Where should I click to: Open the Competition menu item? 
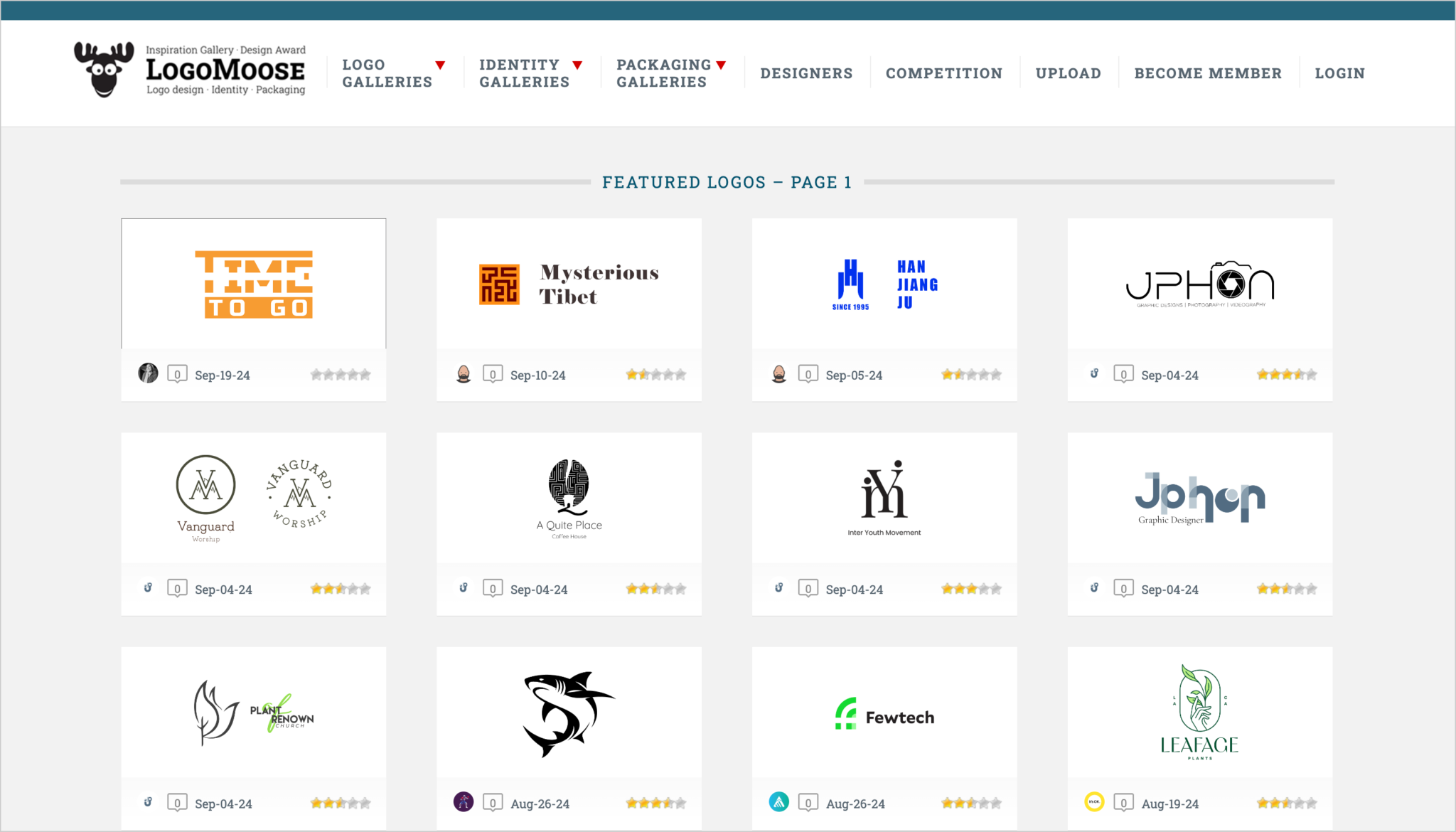(943, 73)
